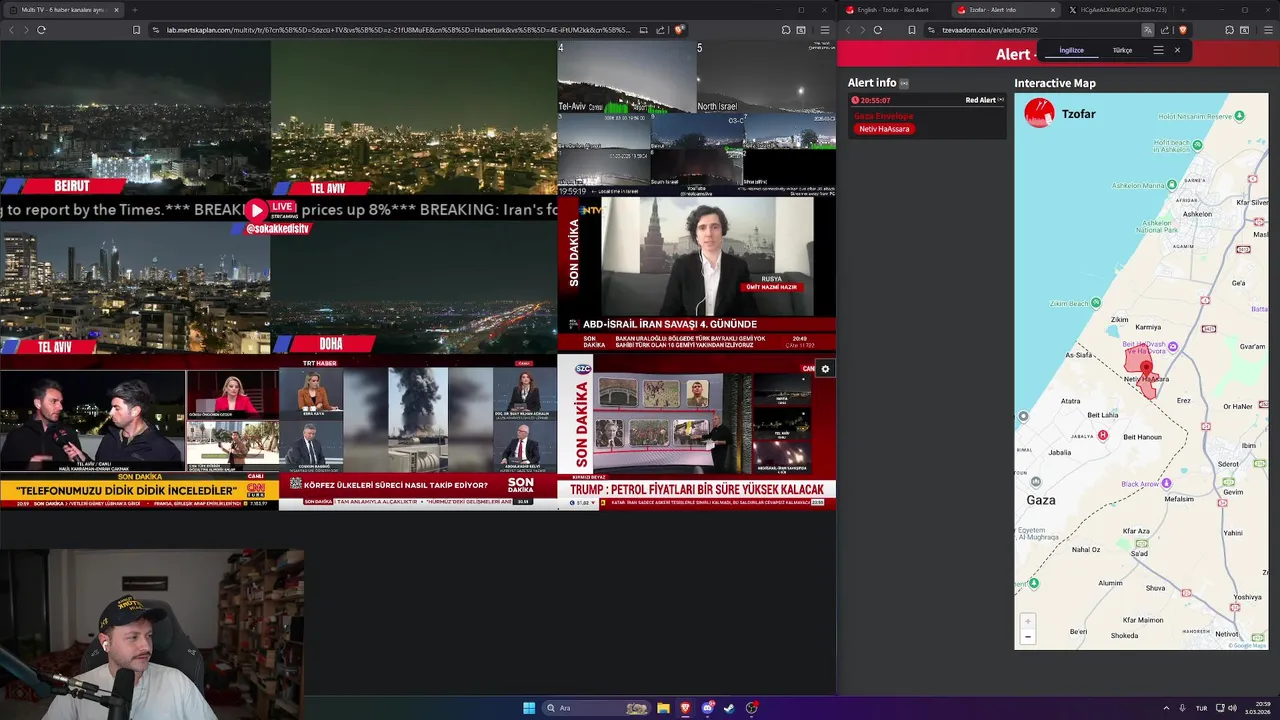Click the lab.mertskaplan.com address bar
The image size is (1280, 720).
(397, 30)
